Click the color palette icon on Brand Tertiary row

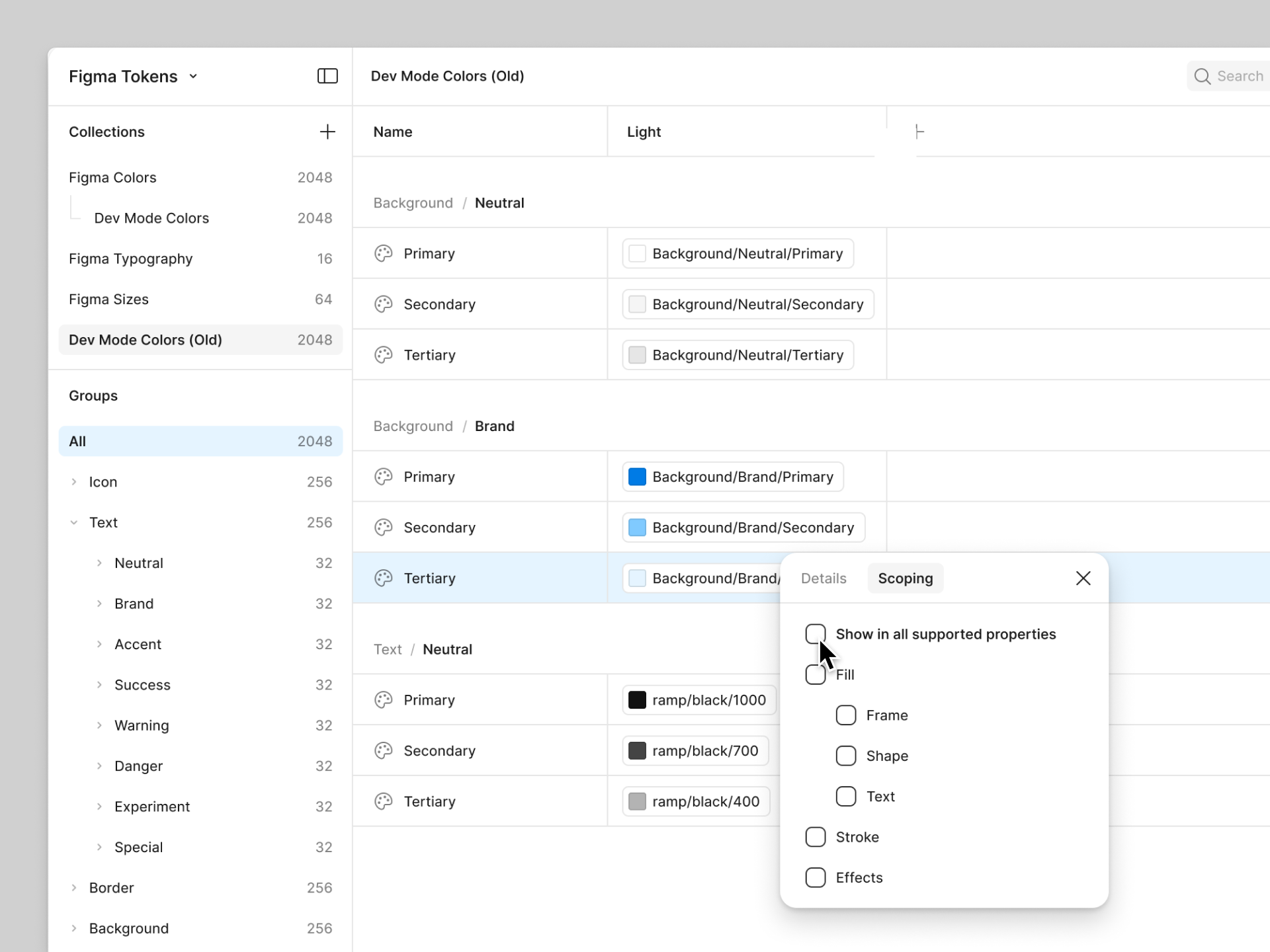pos(384,578)
